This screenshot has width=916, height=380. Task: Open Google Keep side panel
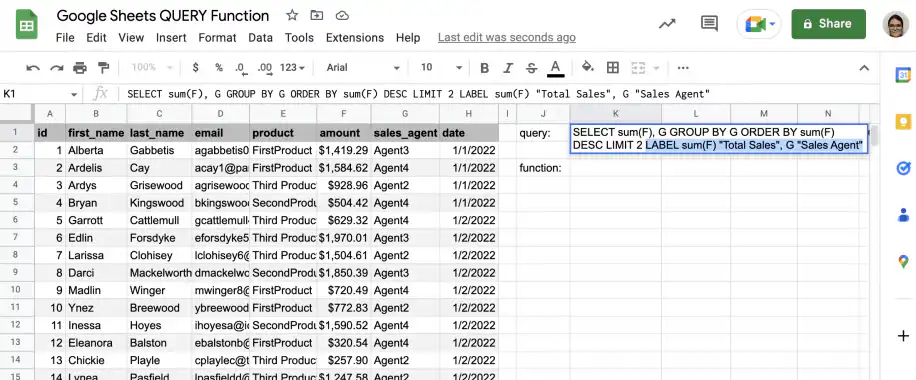[x=903, y=122]
